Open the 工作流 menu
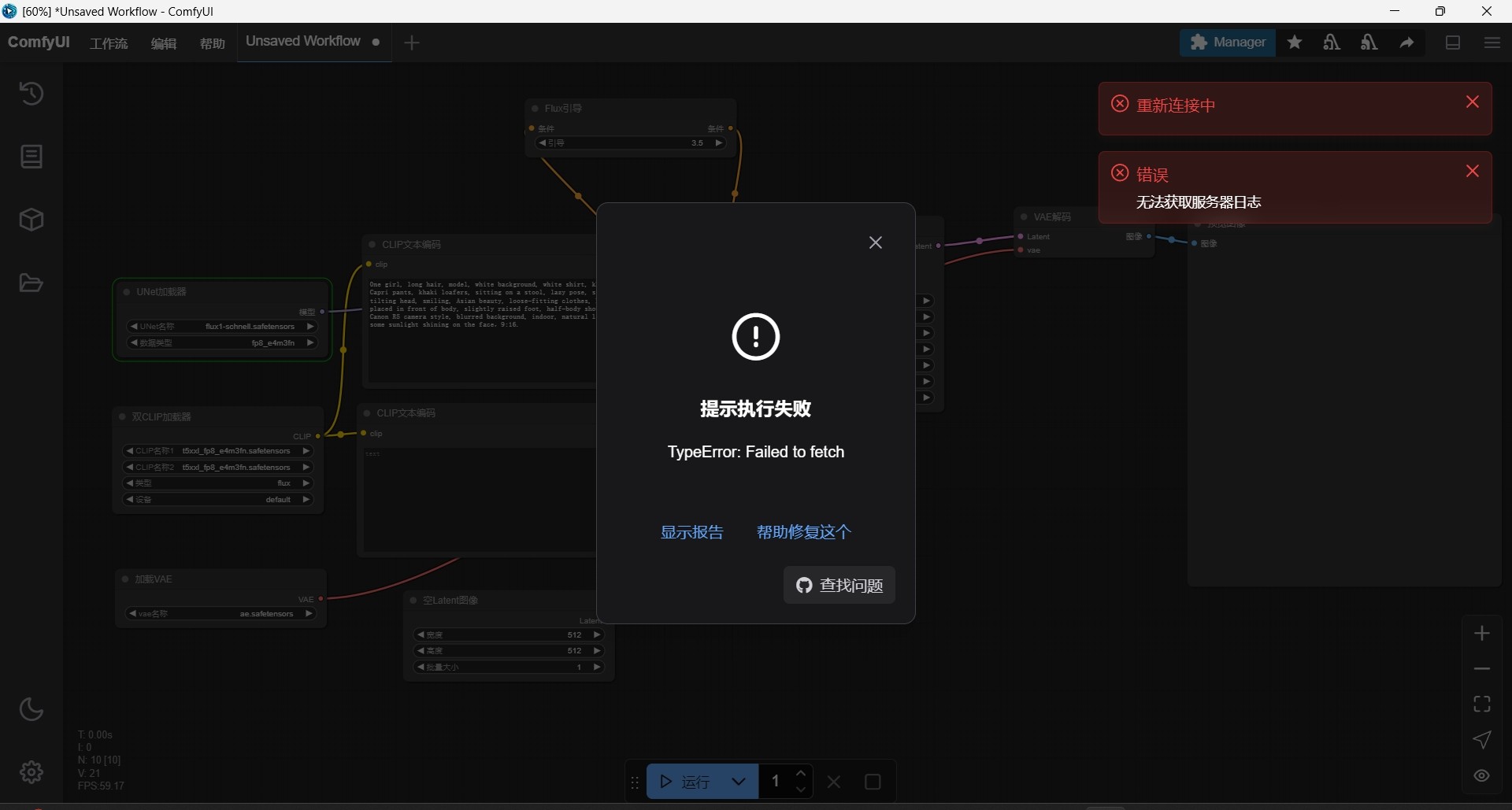 [109, 43]
